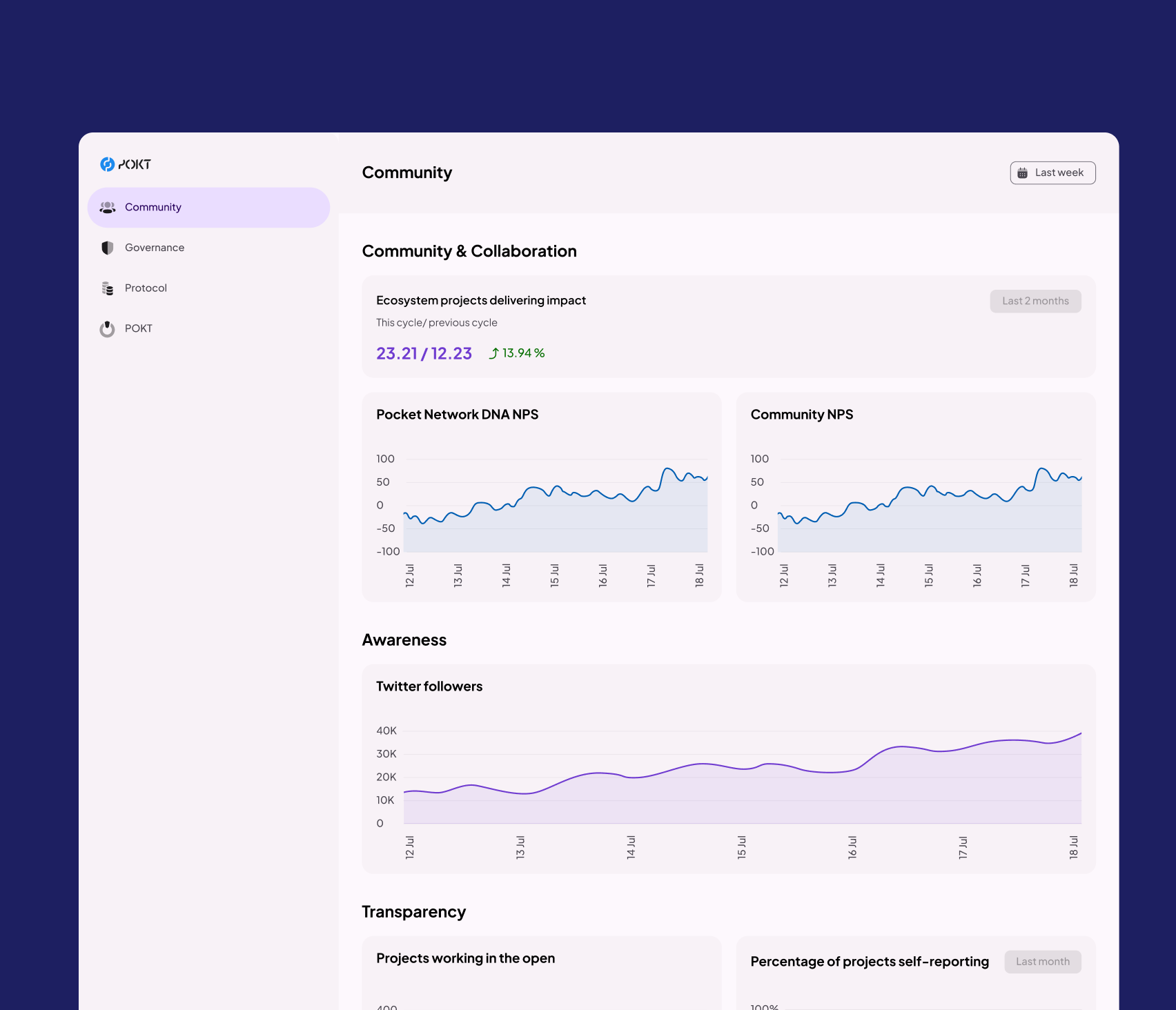Screen dimensions: 1176x1010
Task: Click the calendar icon in Last week button
Action: (x=1023, y=173)
